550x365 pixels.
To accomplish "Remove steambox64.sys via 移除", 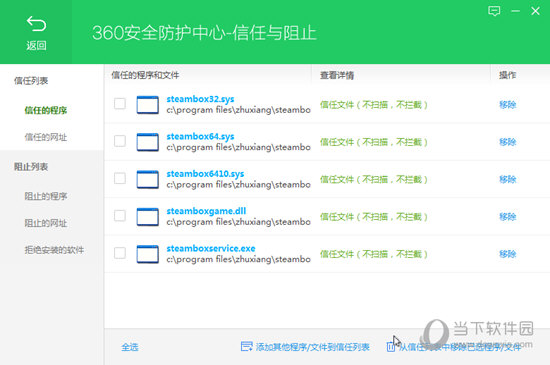I will (508, 142).
